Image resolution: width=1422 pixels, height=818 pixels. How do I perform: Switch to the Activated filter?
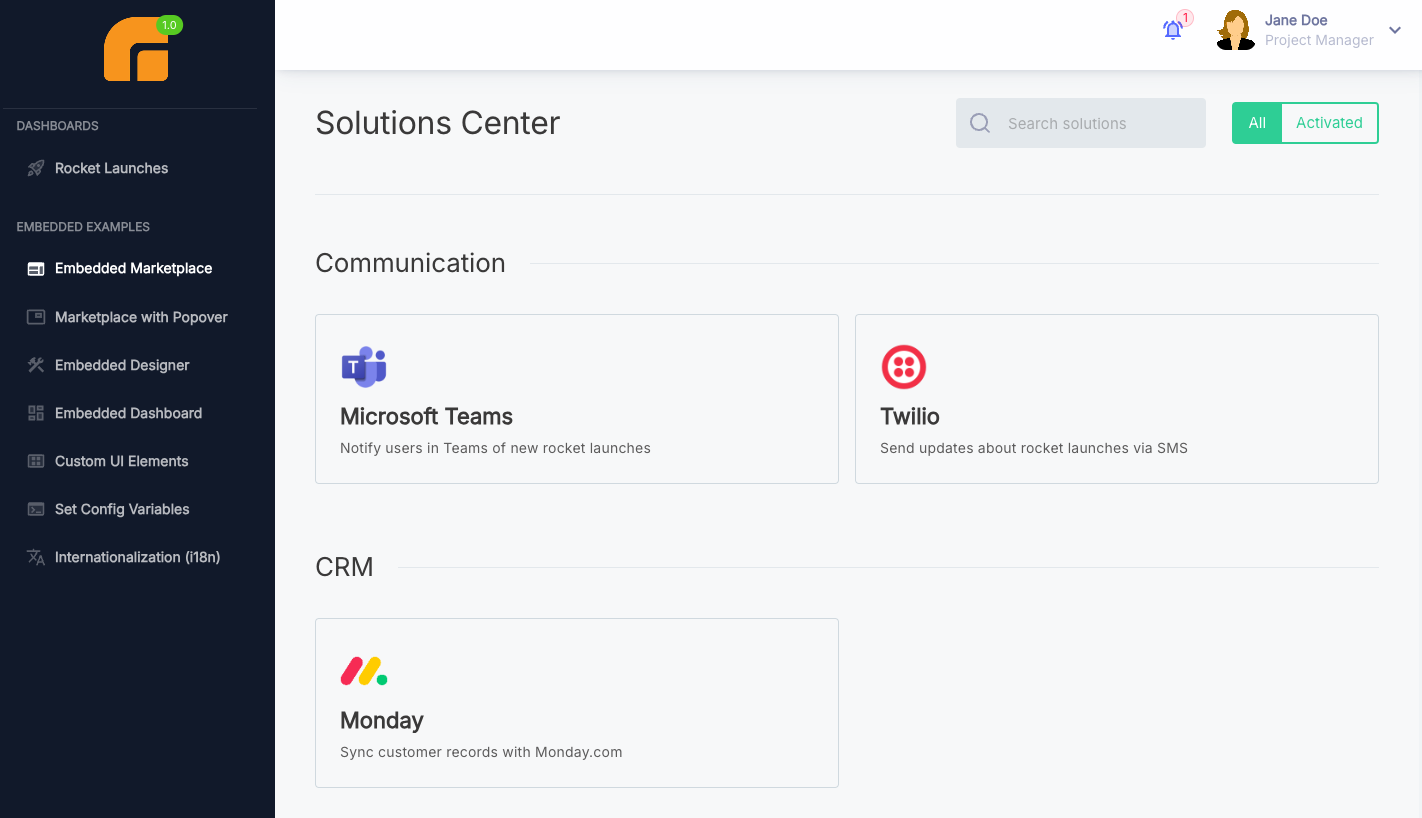pos(1329,122)
